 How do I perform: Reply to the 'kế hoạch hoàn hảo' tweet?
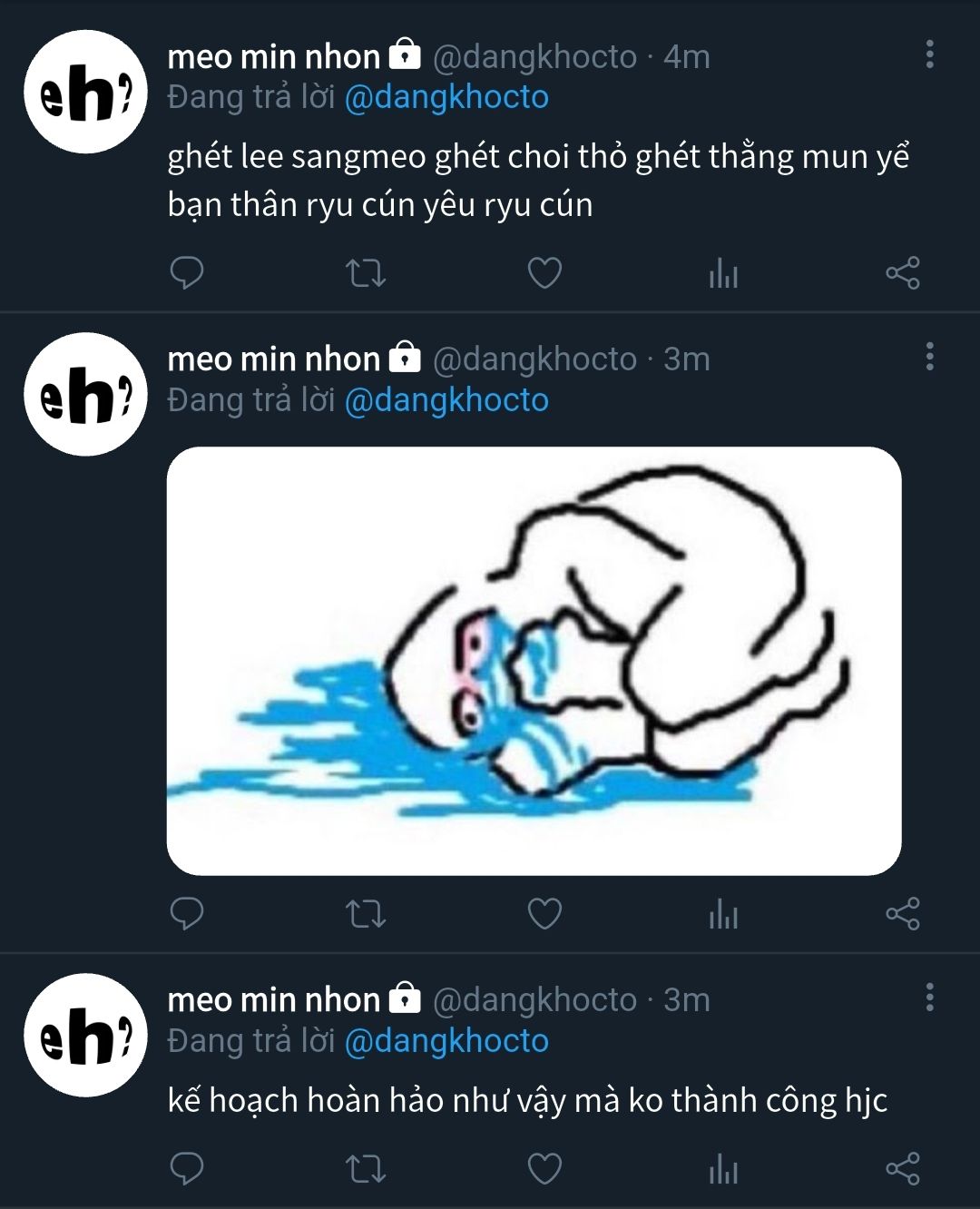(x=187, y=1168)
